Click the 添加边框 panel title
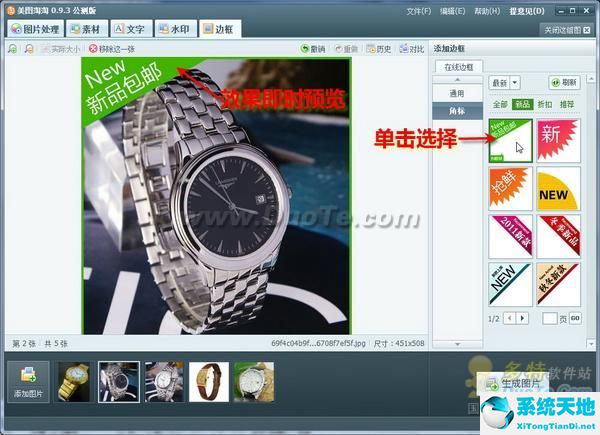Image resolution: width=600 pixels, height=435 pixels. coord(449,49)
